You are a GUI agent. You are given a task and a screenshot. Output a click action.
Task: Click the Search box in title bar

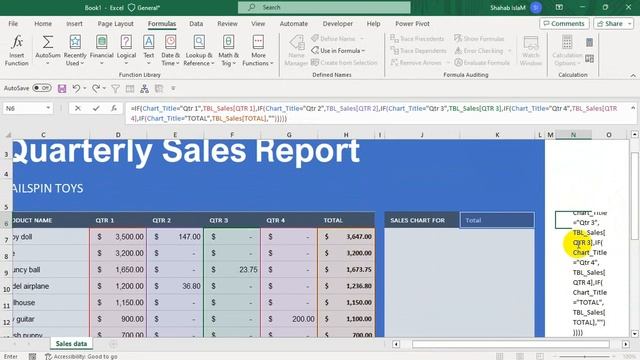pos(324,7)
